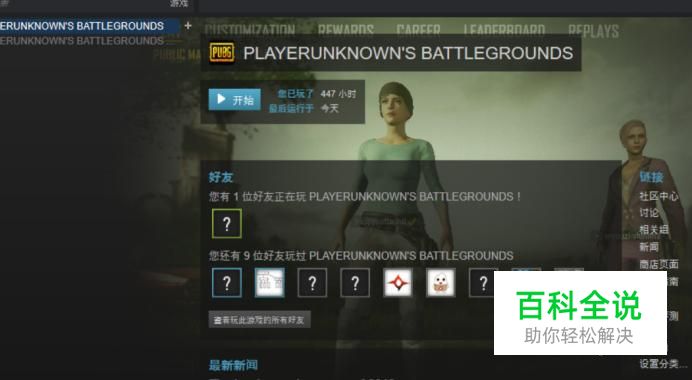Open the friend avatar showing a white ghost
This screenshot has height=380, width=692.
440,282
